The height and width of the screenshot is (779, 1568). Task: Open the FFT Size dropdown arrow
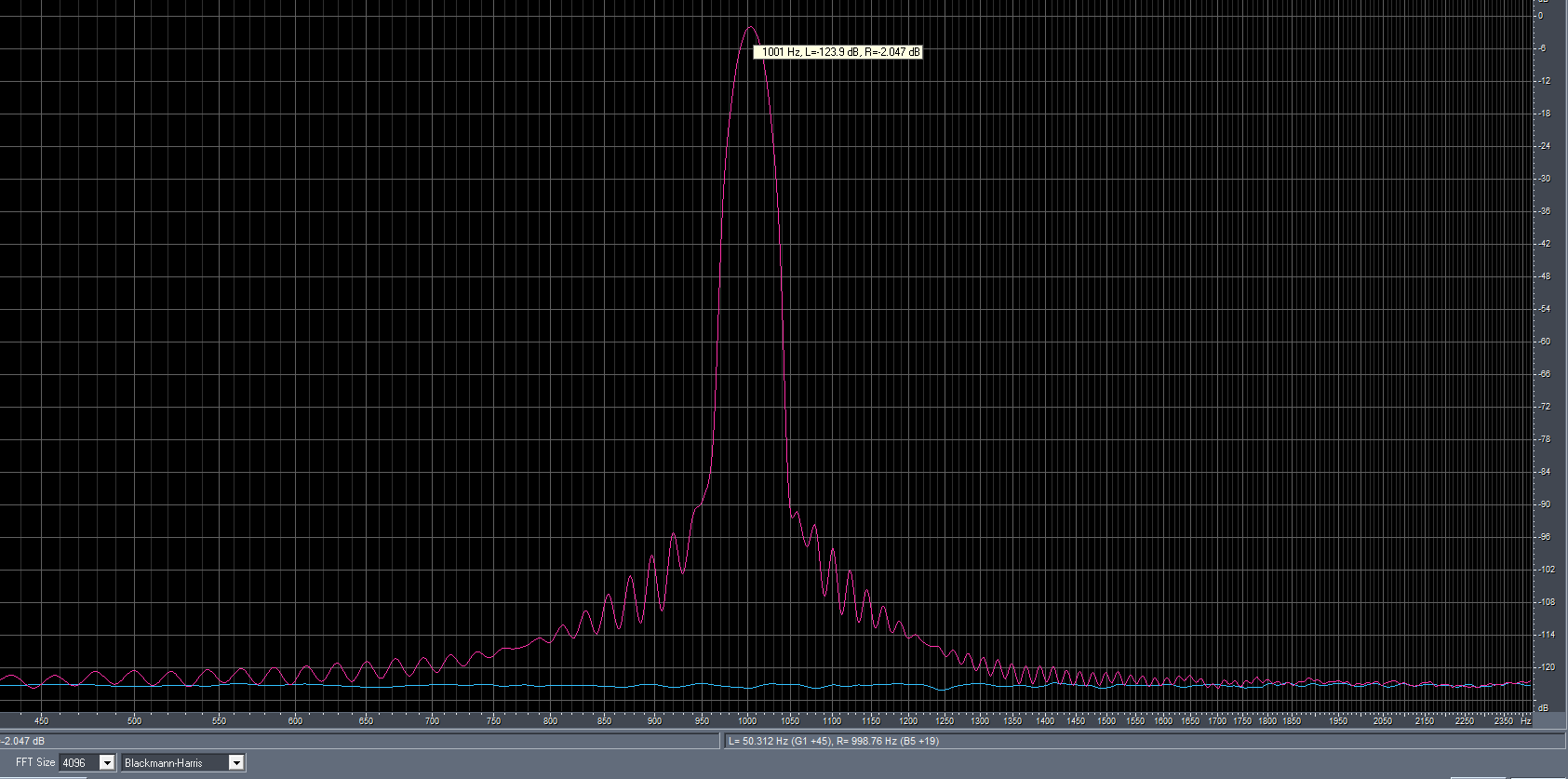(107, 763)
